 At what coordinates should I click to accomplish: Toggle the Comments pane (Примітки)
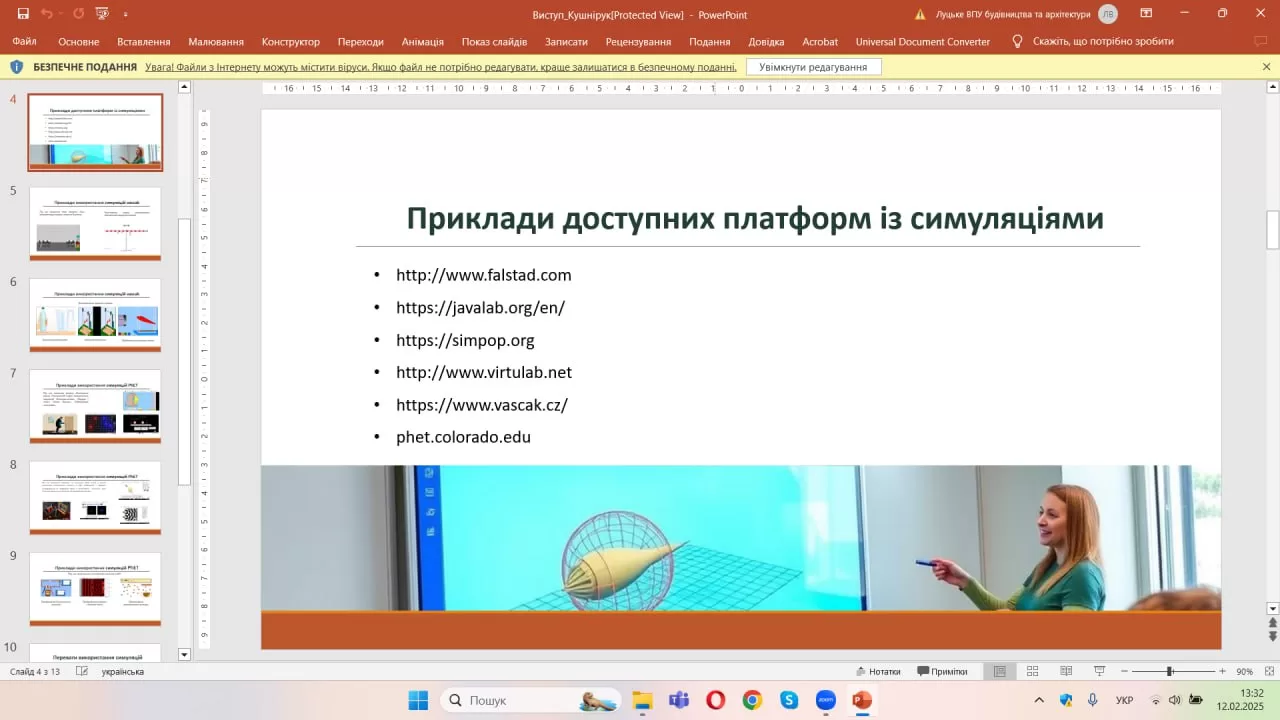coord(942,671)
